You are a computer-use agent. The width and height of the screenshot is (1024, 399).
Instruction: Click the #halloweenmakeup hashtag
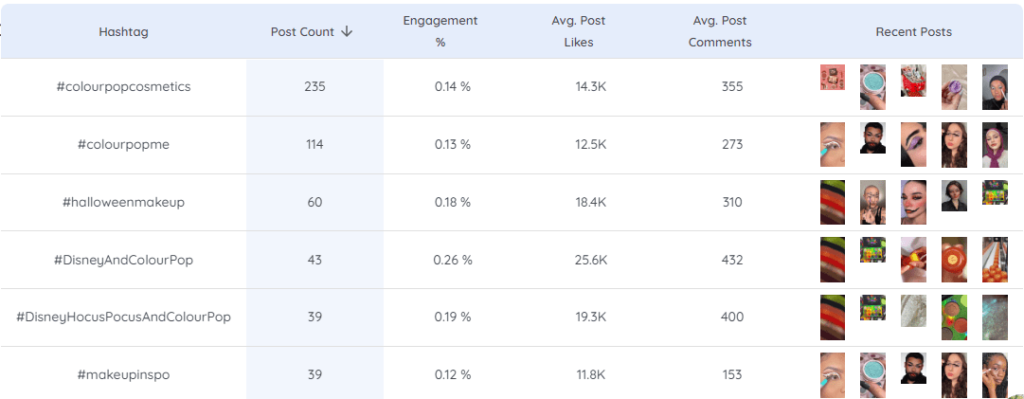click(x=123, y=202)
